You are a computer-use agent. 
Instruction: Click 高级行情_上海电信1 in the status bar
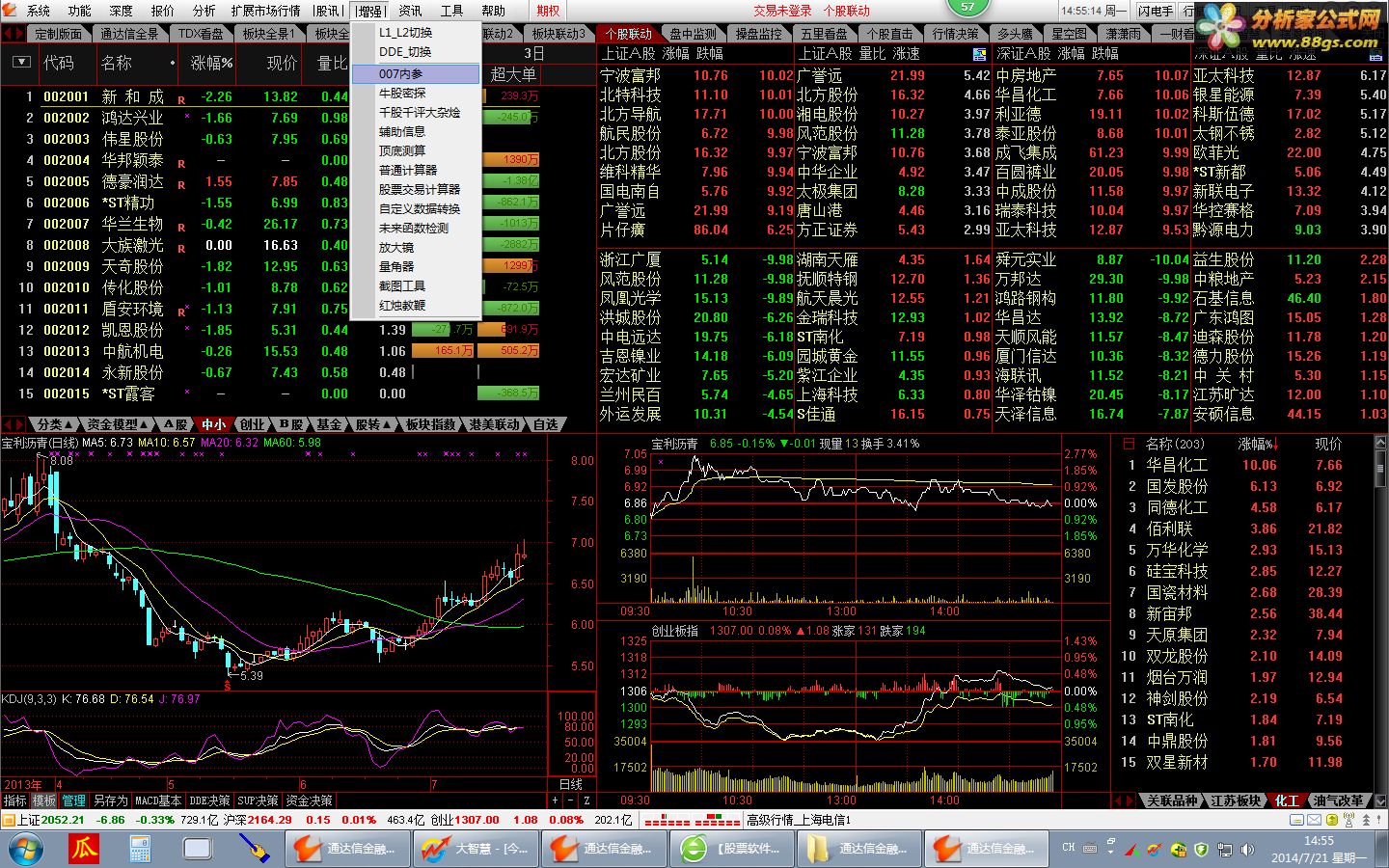800,820
